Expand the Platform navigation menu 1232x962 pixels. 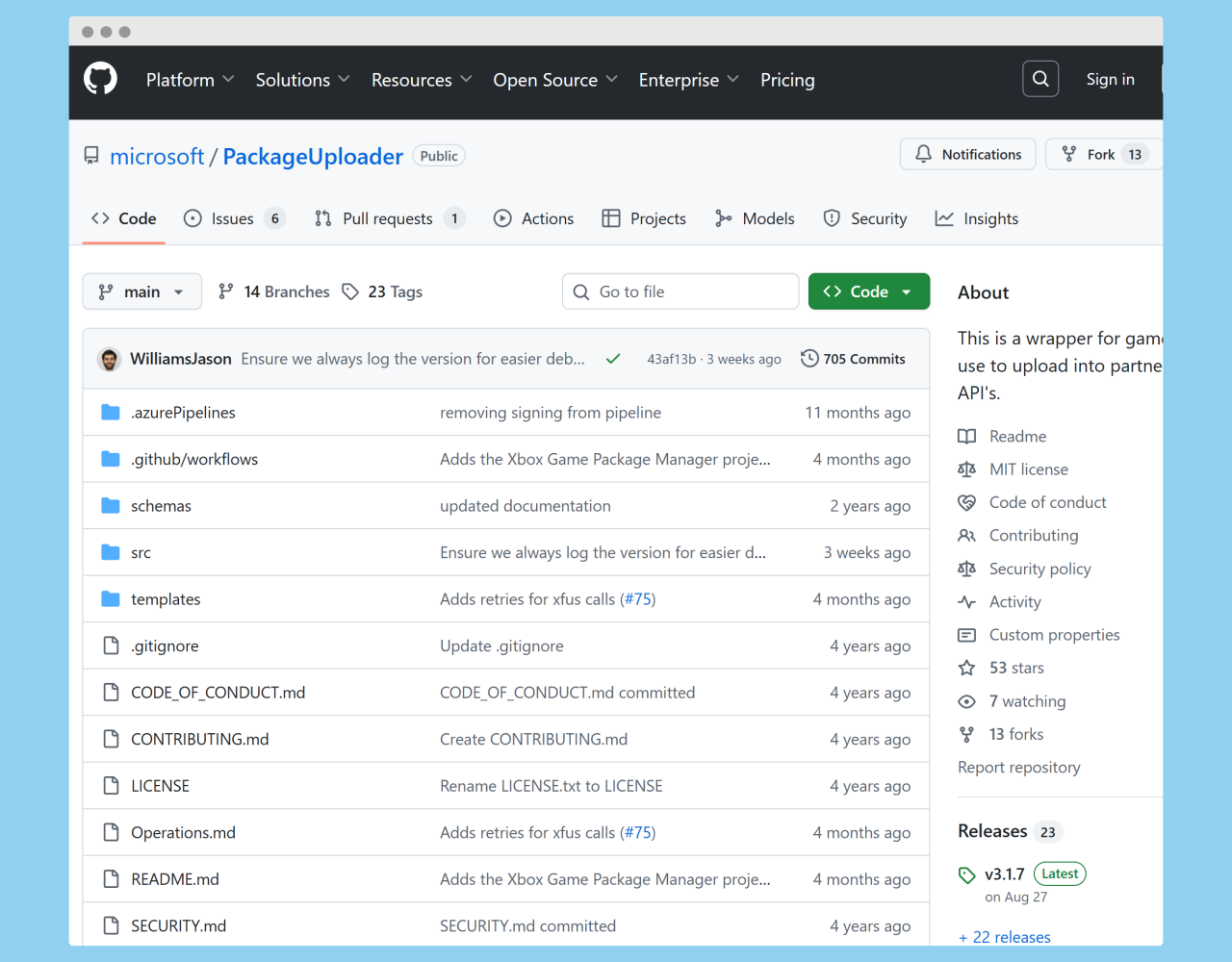(x=190, y=80)
